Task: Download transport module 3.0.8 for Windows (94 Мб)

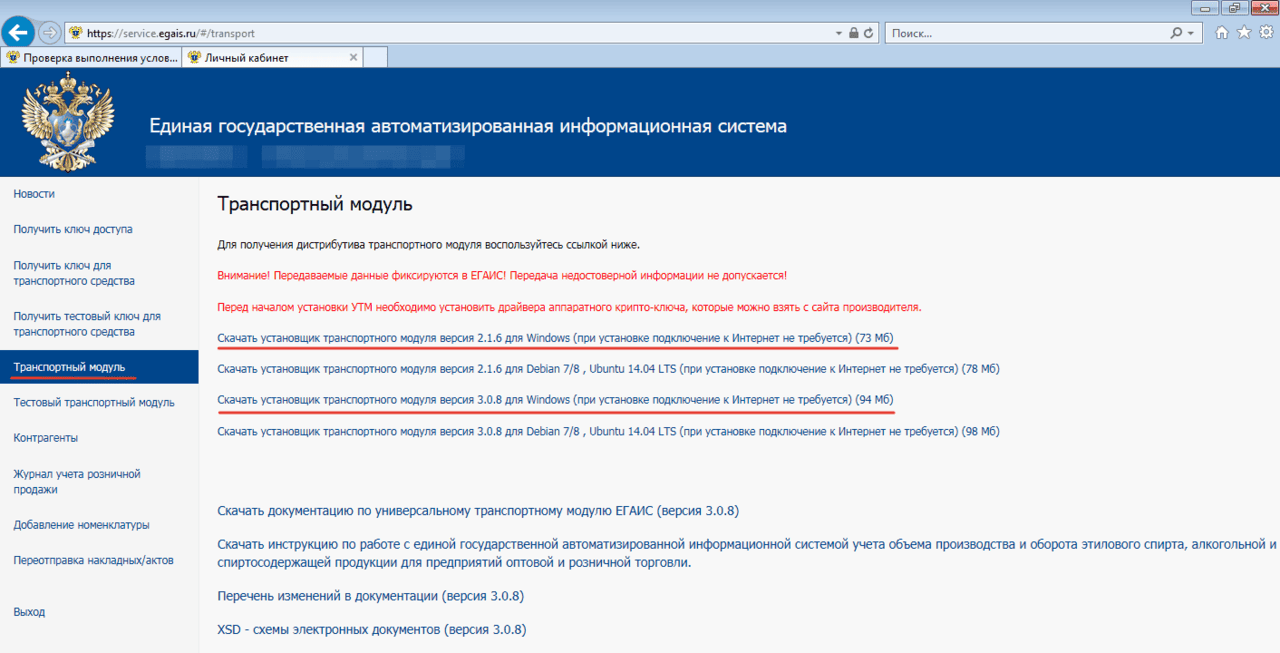Action: [555, 400]
